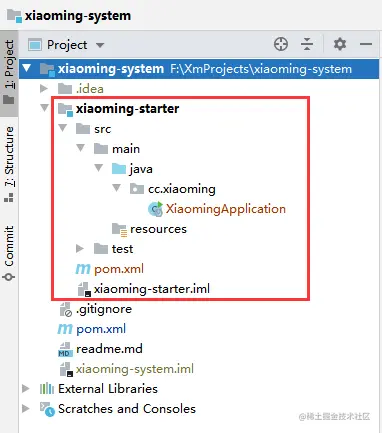This screenshot has height=433, width=382.
Task: Select the xiaoming-system root project row
Action: coord(199,69)
